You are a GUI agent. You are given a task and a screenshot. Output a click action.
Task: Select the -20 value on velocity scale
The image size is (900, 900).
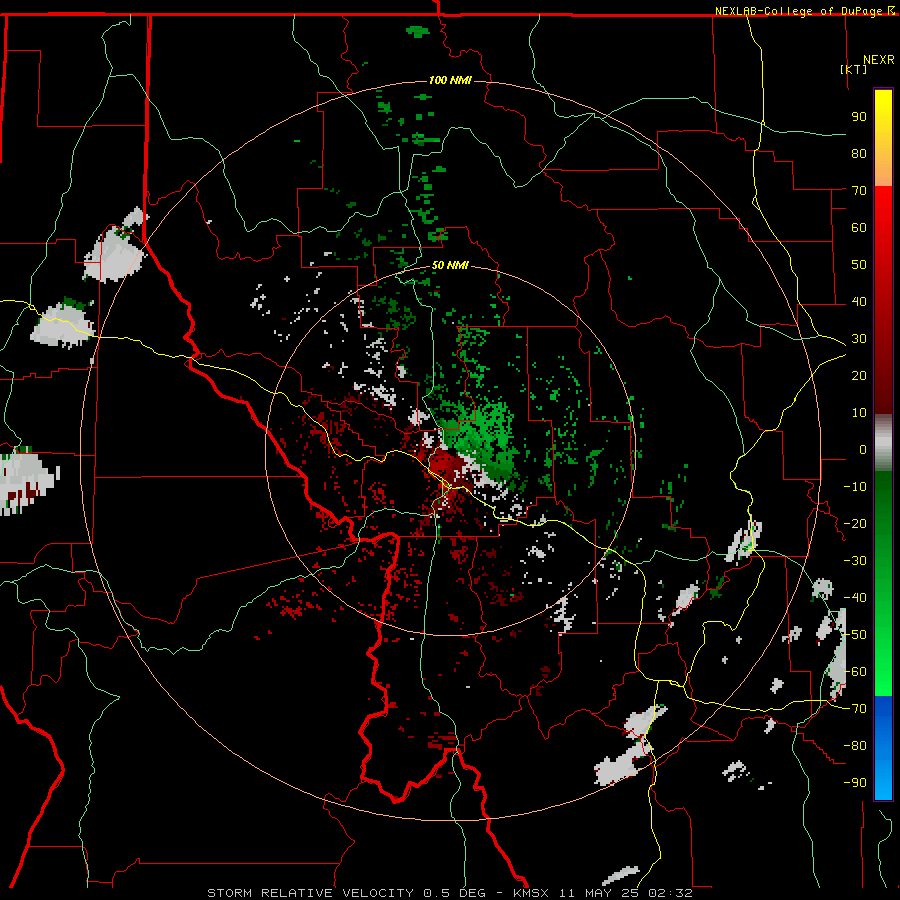point(855,524)
